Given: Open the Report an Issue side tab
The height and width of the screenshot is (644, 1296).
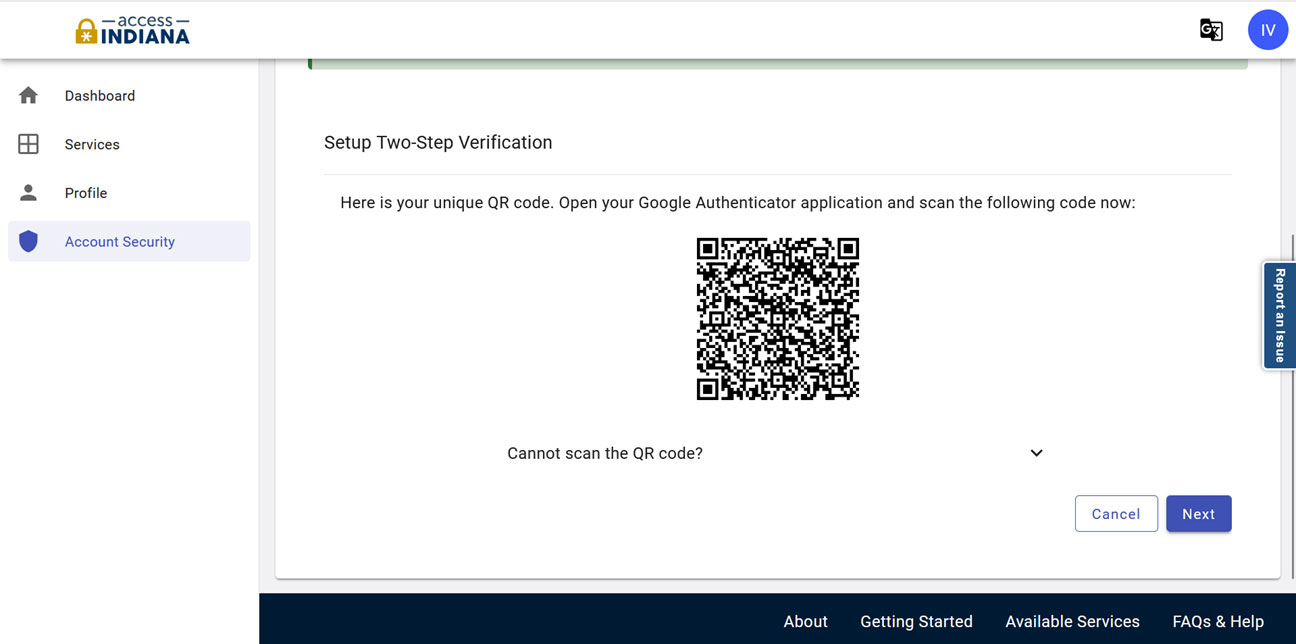Looking at the screenshot, I should pos(1279,316).
